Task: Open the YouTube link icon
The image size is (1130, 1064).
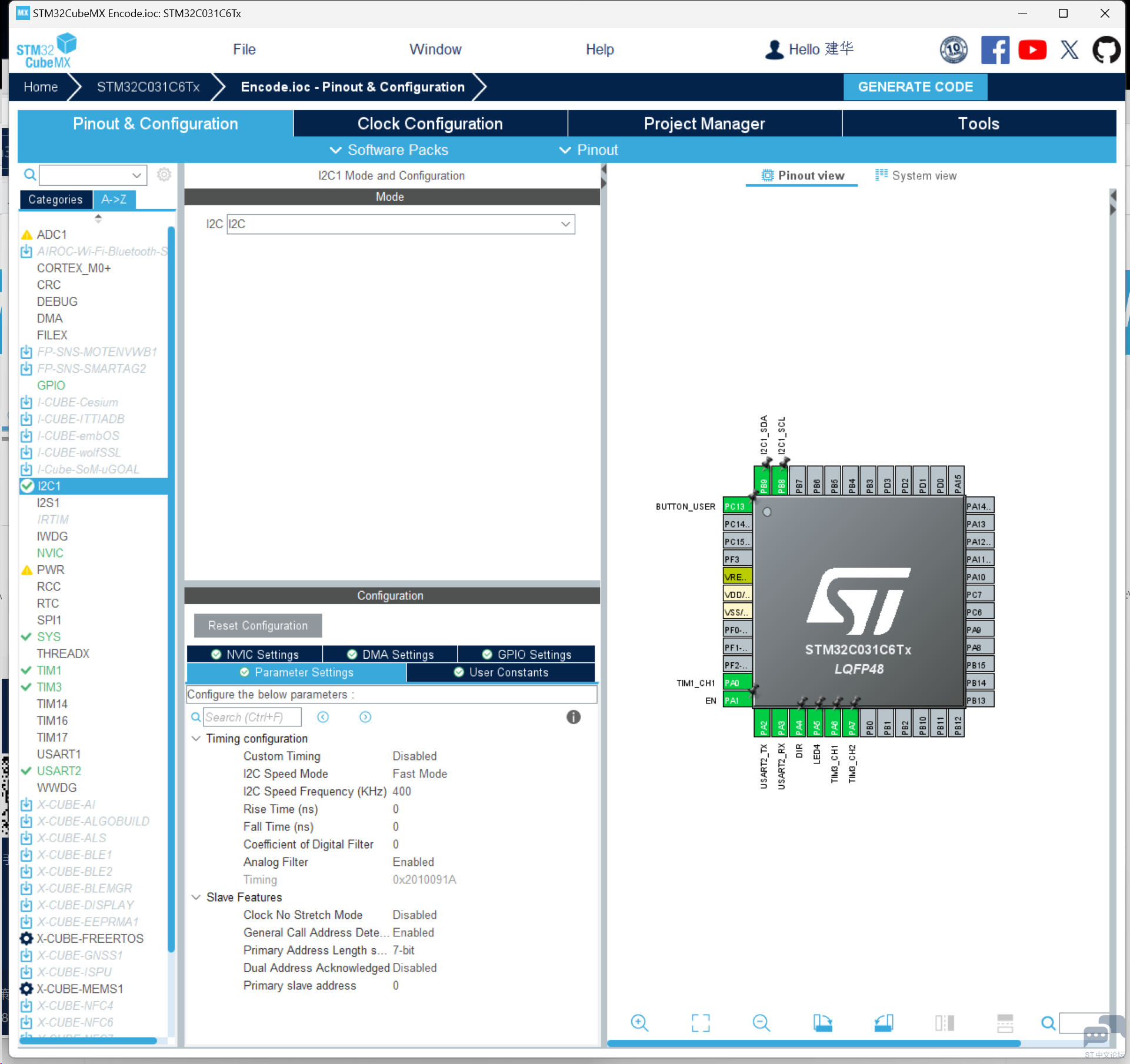Action: click(x=1032, y=49)
